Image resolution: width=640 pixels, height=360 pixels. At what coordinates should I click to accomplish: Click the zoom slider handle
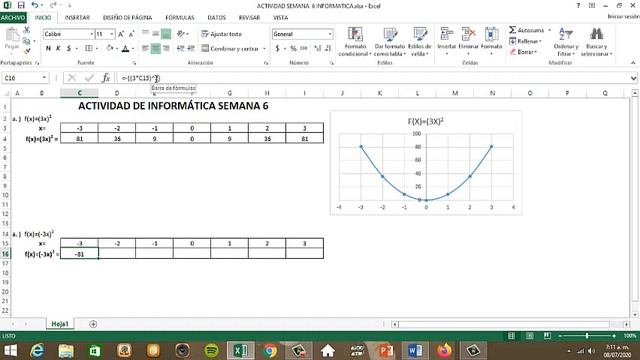click(587, 336)
